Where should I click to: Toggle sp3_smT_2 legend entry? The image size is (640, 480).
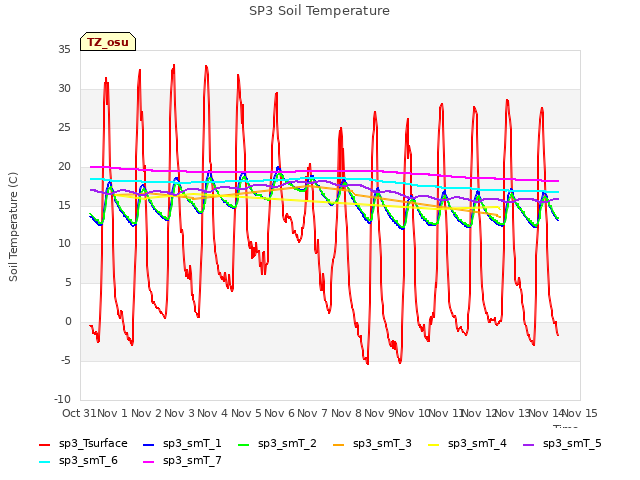[277, 443]
